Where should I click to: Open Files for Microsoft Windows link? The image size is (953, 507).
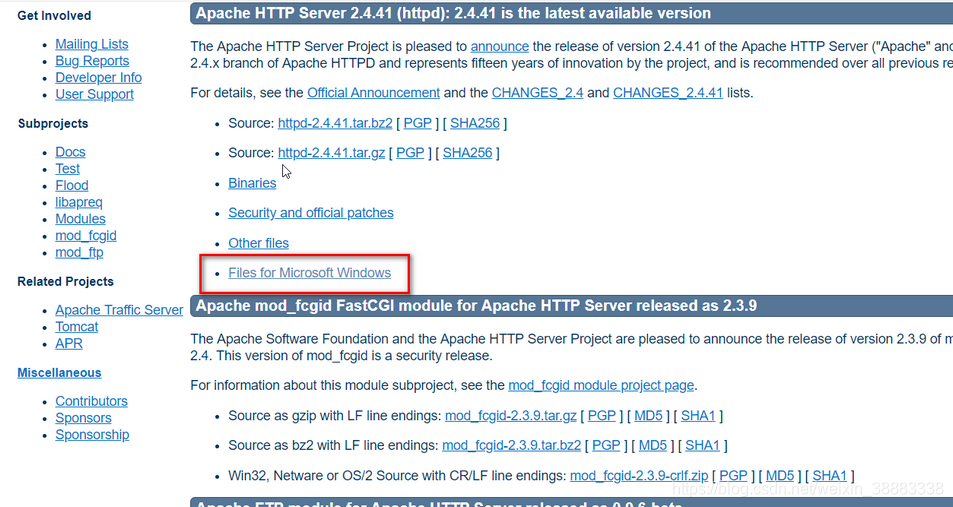pyautogui.click(x=309, y=273)
